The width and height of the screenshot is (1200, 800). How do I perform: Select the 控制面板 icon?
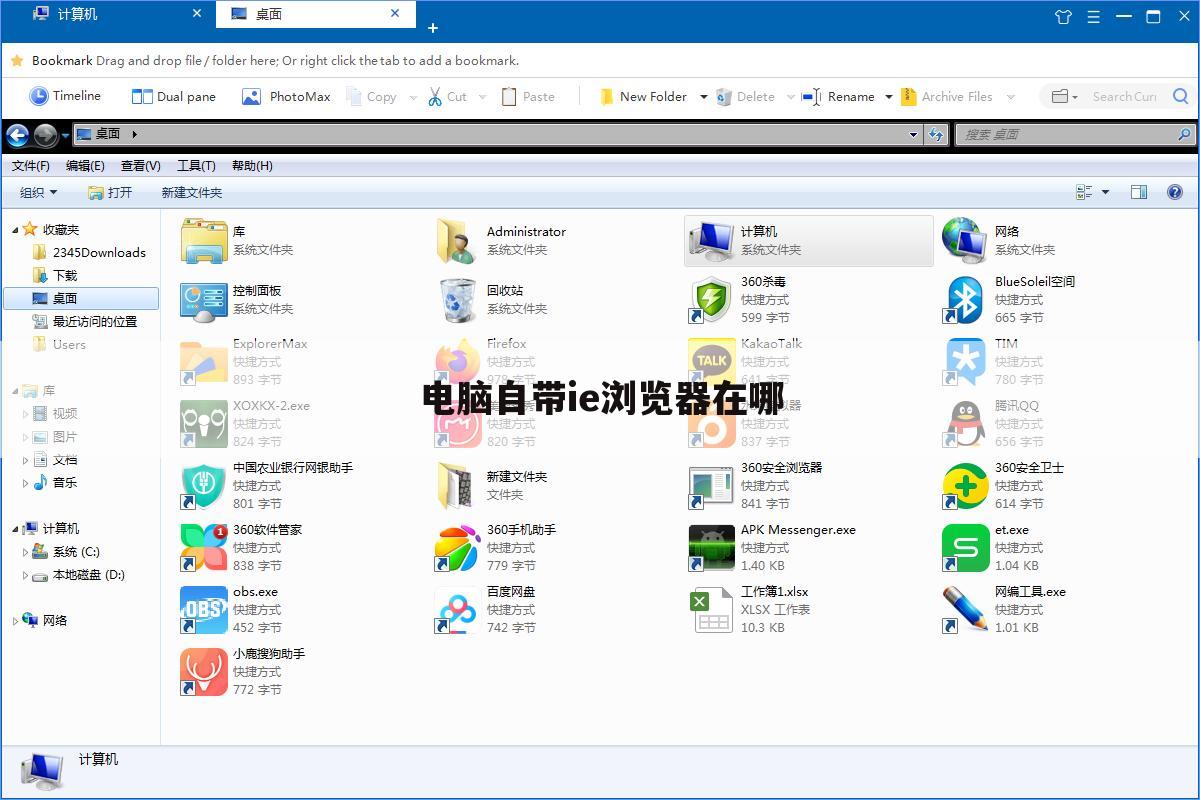tap(204, 300)
